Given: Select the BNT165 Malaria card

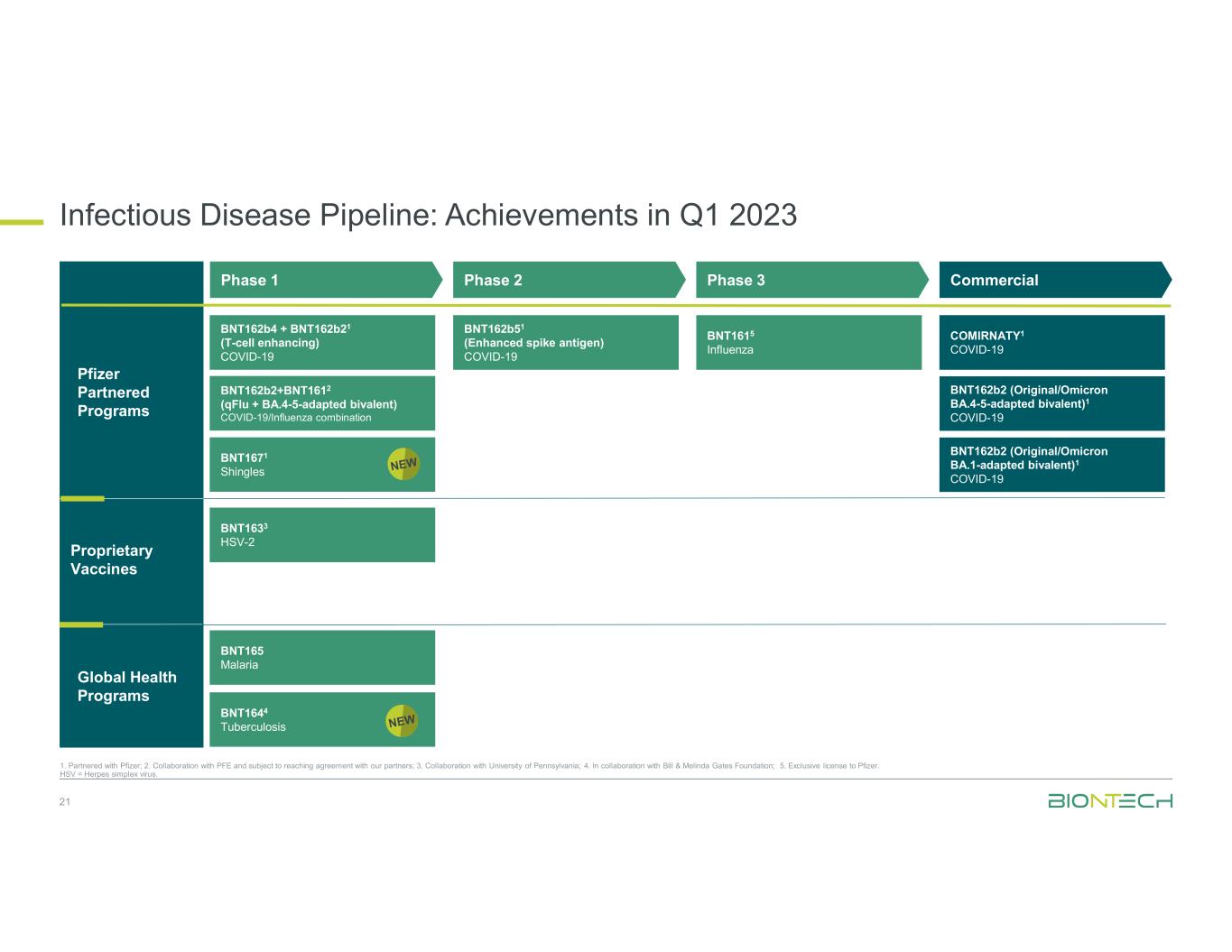Looking at the screenshot, I should [x=322, y=658].
